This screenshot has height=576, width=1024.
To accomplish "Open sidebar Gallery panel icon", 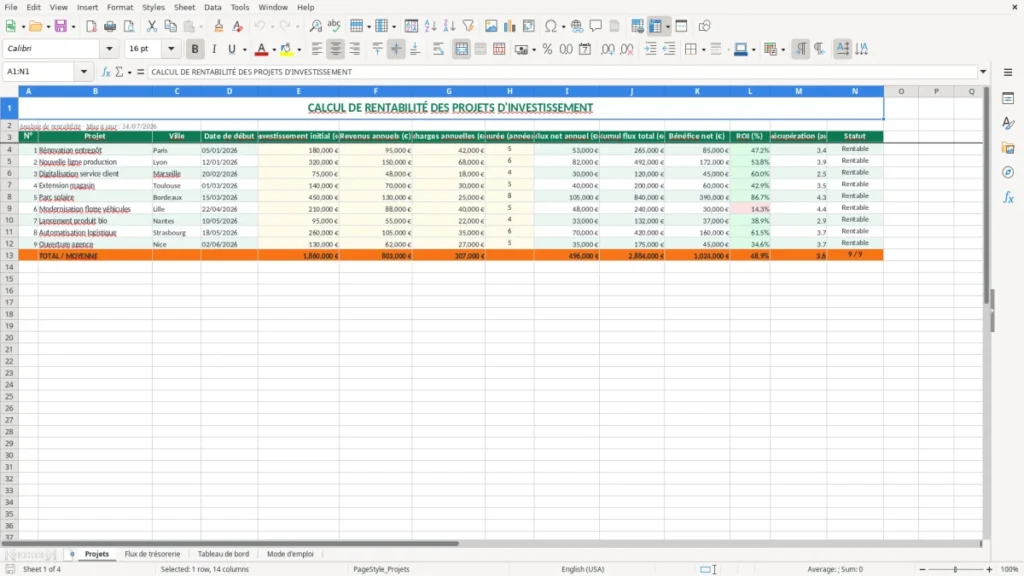I will click(1008, 148).
